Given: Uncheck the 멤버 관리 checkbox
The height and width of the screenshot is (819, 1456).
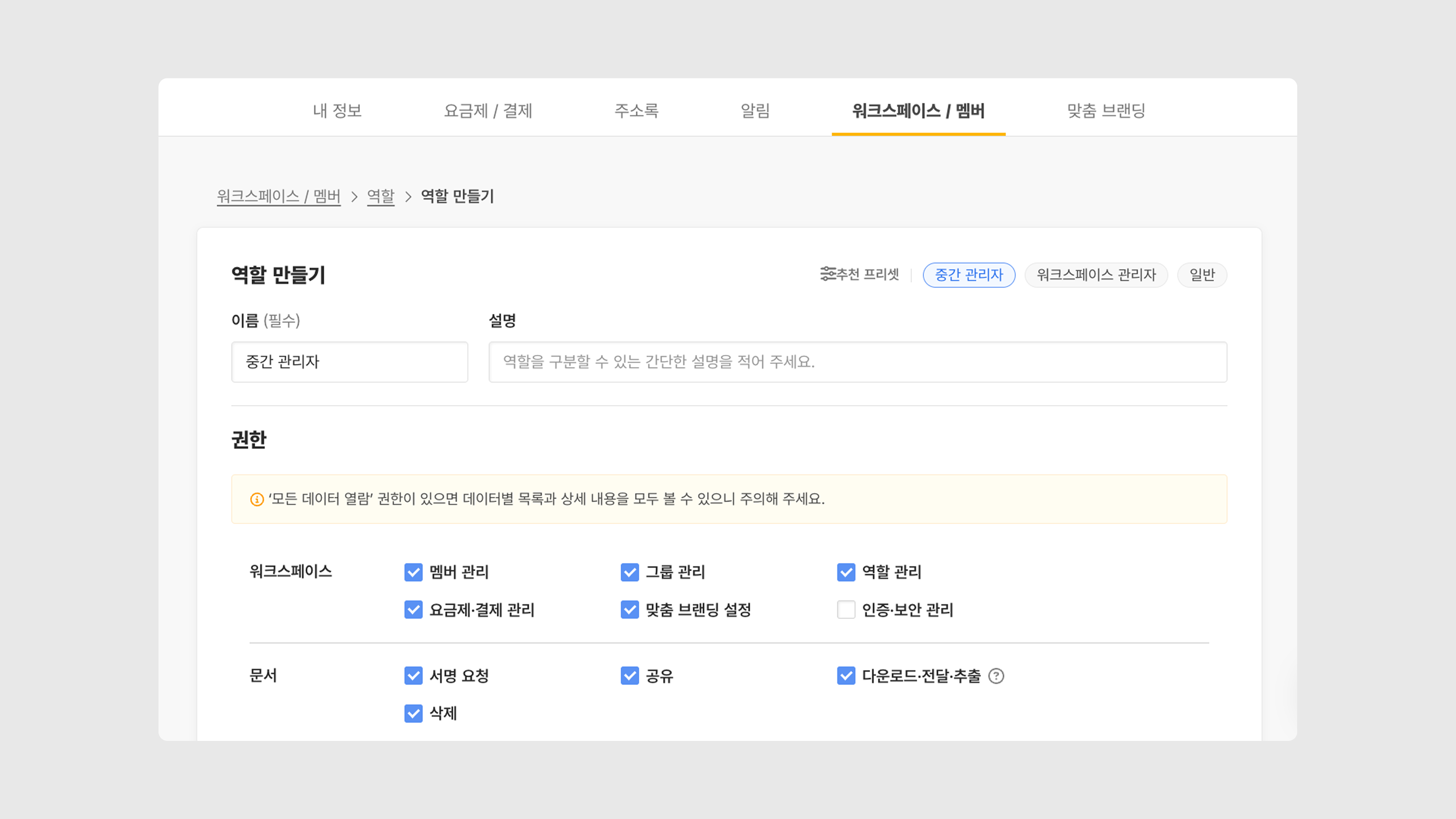Looking at the screenshot, I should point(413,572).
